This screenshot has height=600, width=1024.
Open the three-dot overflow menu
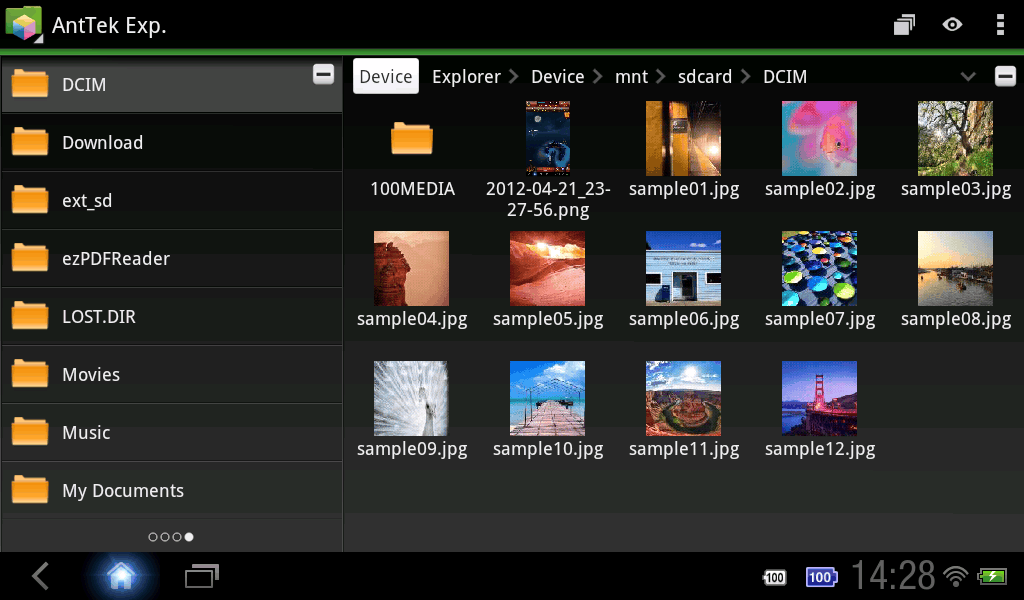point(1000,25)
